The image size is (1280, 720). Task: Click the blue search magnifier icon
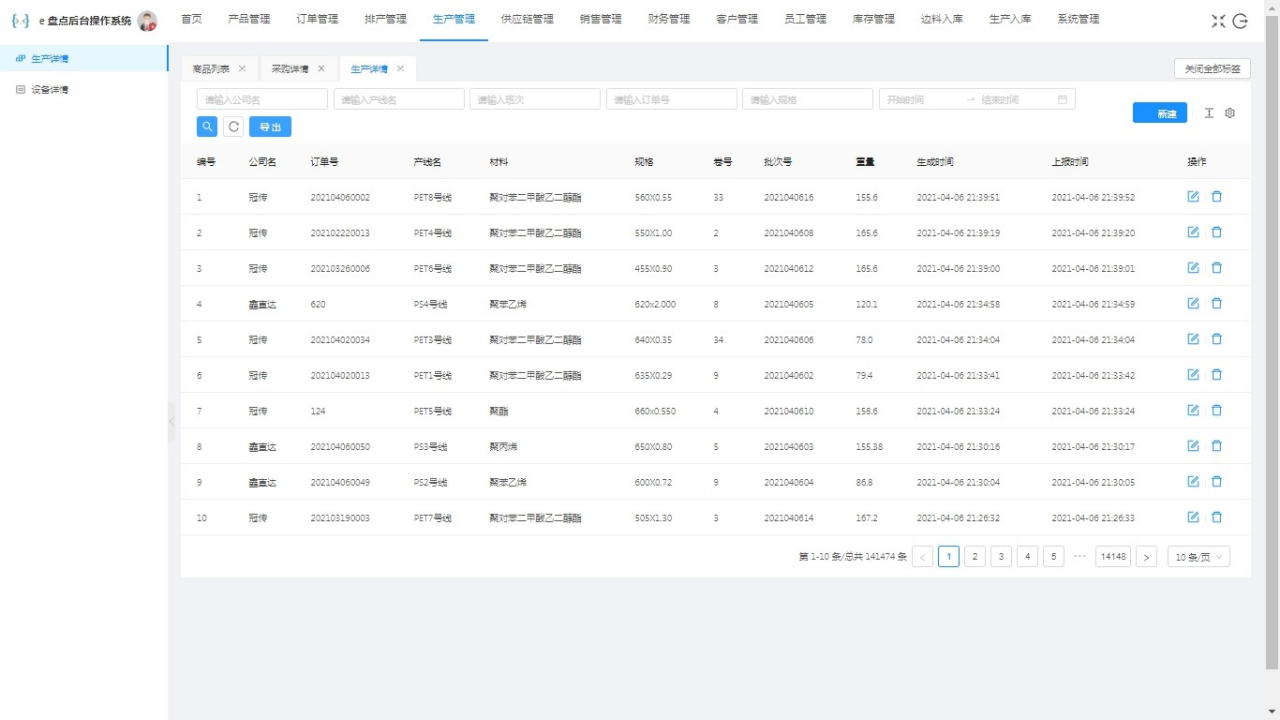tap(206, 126)
